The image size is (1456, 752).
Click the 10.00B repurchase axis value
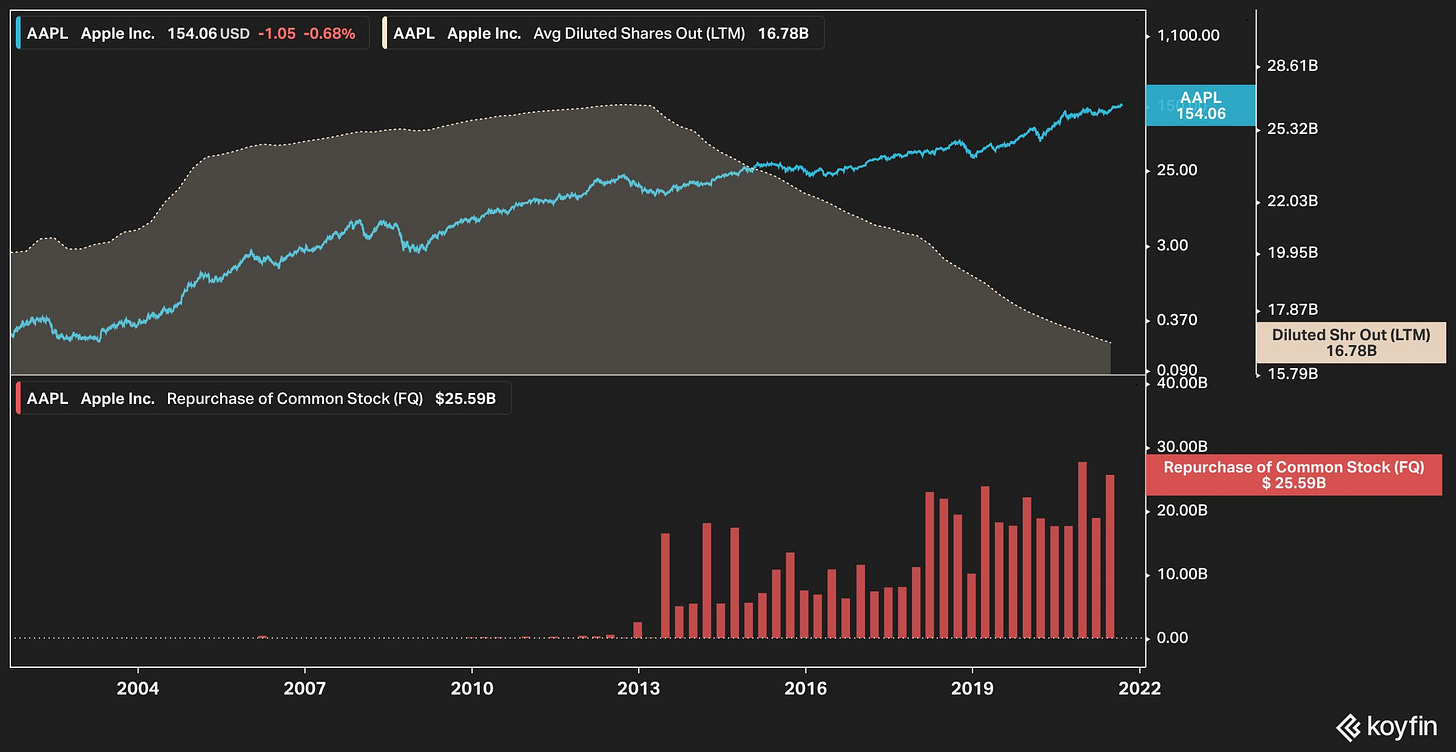tap(1182, 574)
